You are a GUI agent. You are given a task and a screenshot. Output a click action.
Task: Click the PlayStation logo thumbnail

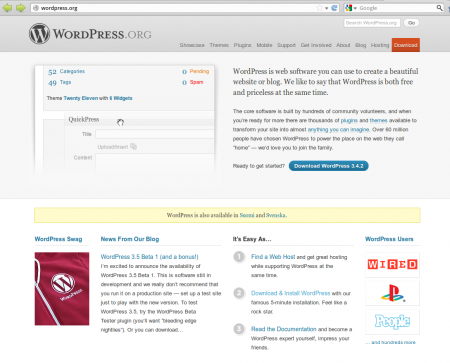[x=392, y=293]
